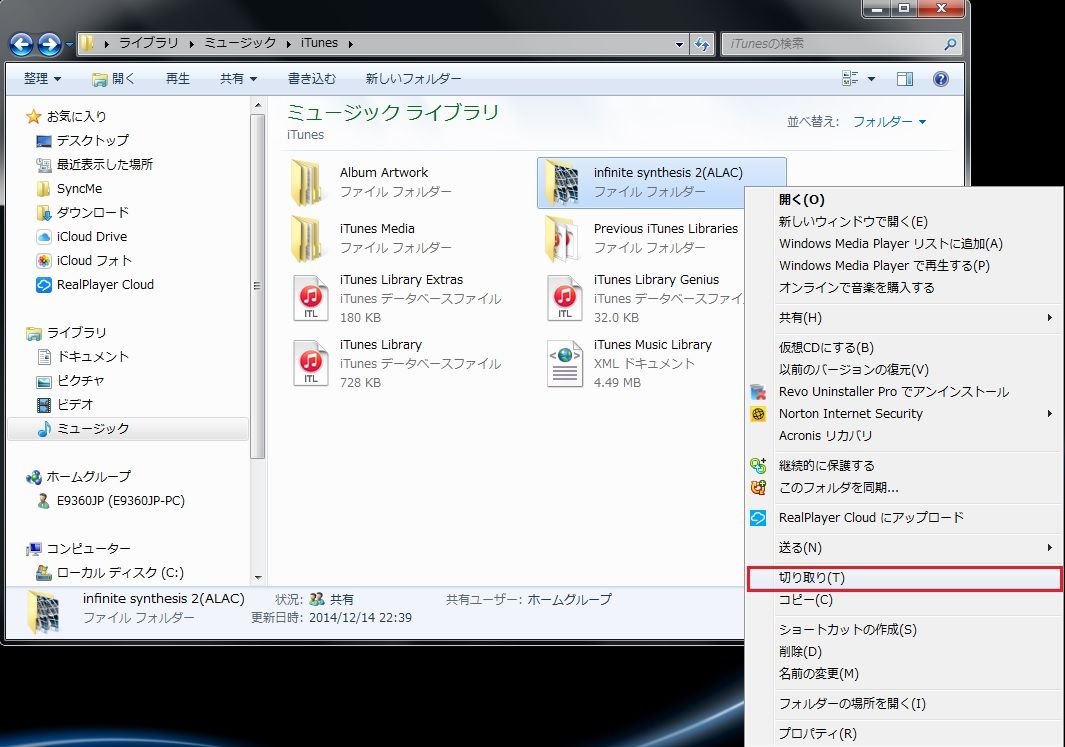The width and height of the screenshot is (1065, 747).
Task: Choose 名前の変更(M) from context menu
Action: (905, 674)
